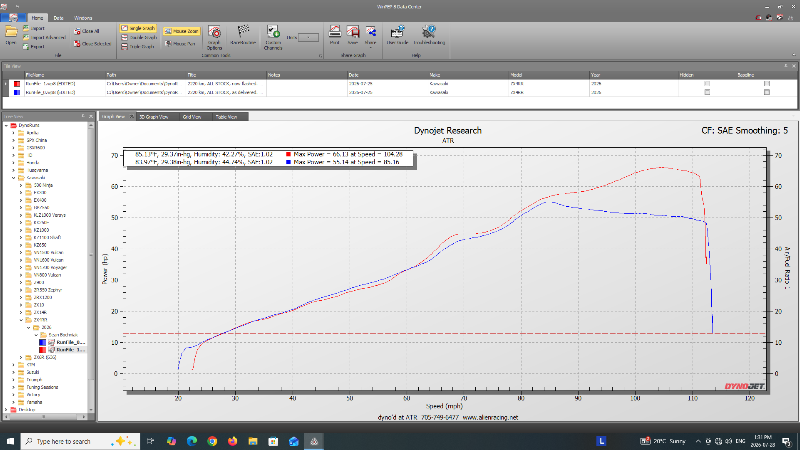This screenshot has width=800, height=450.
Task: Check Baseline for the red run file row
Action: click(x=767, y=84)
